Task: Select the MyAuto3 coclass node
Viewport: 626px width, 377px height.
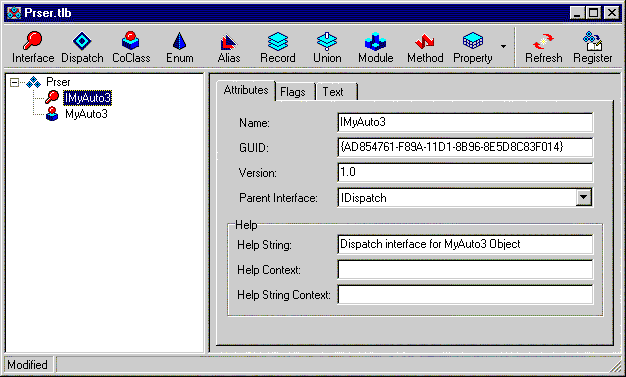Action: pos(86,114)
